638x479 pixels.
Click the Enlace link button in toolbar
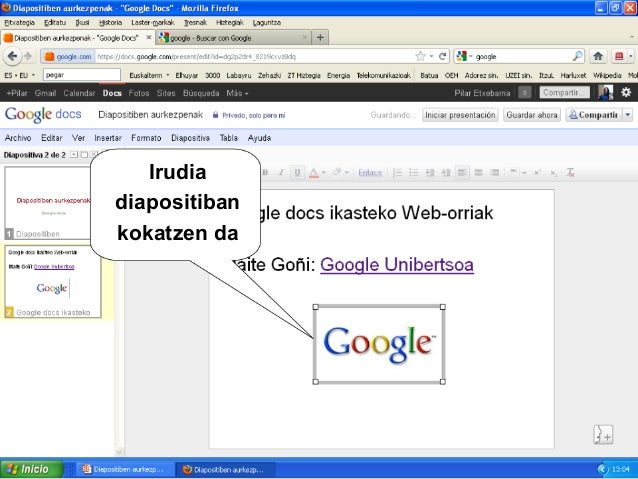370,173
